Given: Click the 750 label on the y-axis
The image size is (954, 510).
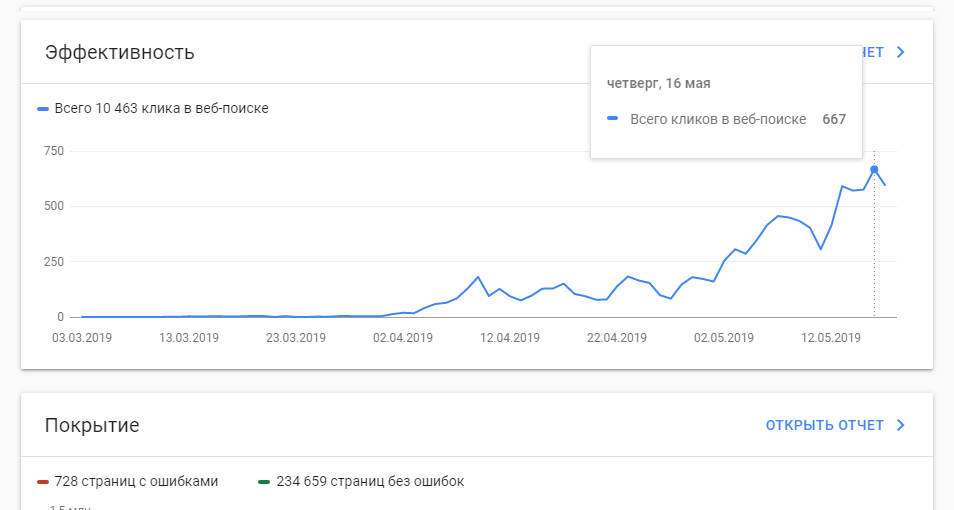Looking at the screenshot, I should click(53, 151).
